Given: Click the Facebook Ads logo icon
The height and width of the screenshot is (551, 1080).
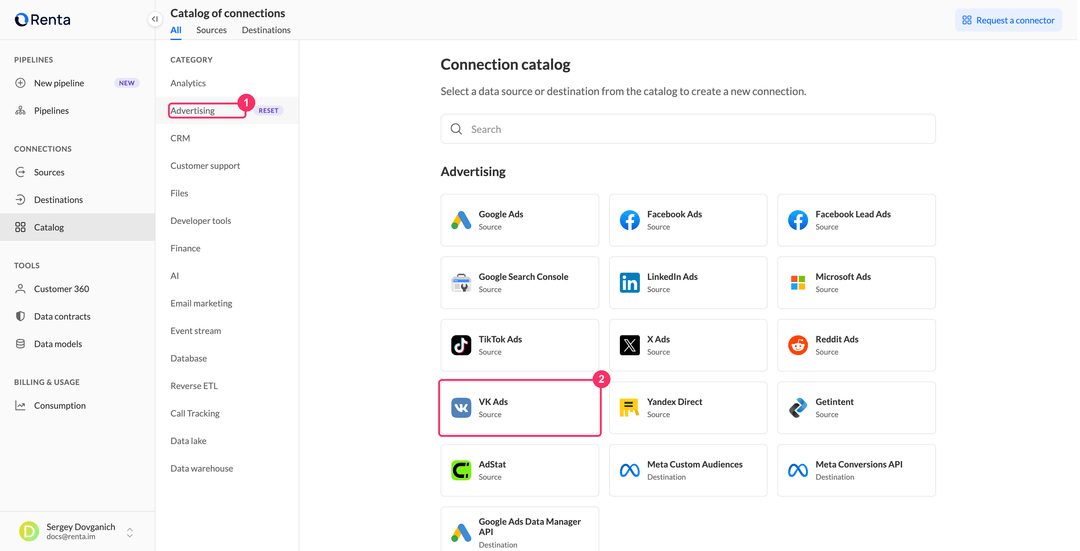Looking at the screenshot, I should (630, 220).
